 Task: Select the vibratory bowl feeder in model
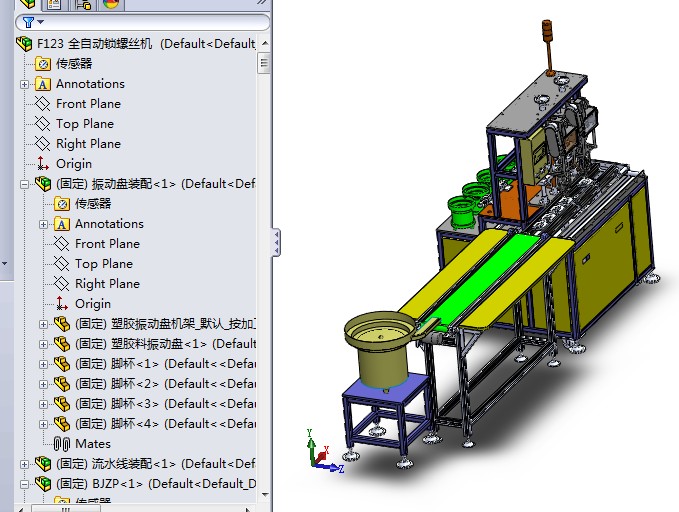tap(381, 347)
